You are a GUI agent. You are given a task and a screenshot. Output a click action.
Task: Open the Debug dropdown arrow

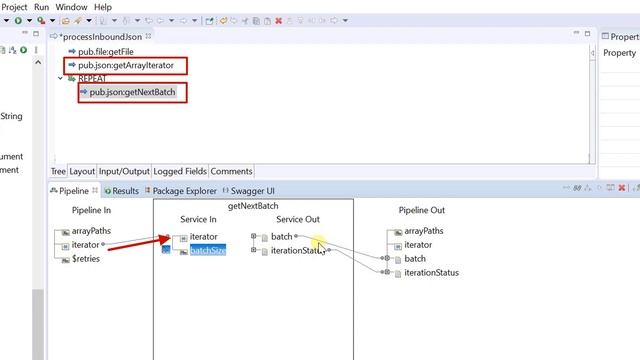[x=53, y=20]
